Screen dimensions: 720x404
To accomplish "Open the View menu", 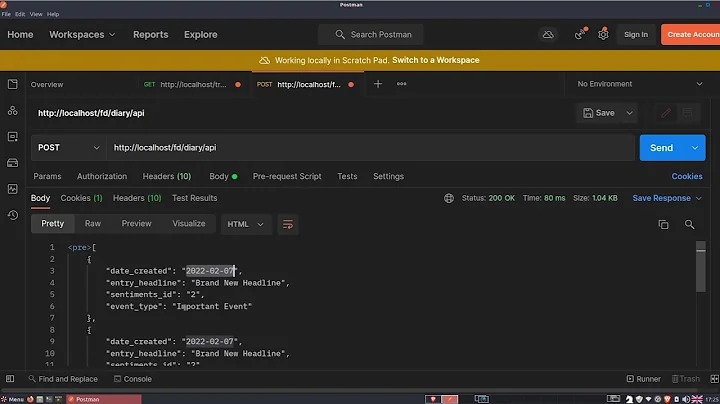I will tap(36, 14).
